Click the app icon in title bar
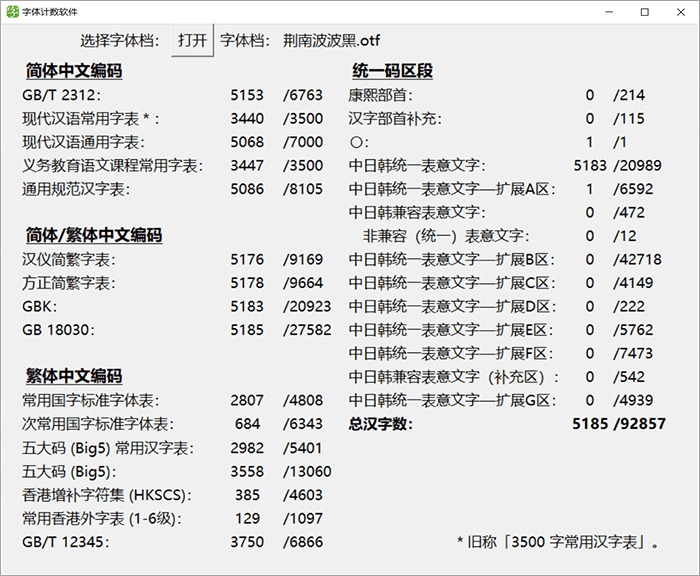 [12, 12]
